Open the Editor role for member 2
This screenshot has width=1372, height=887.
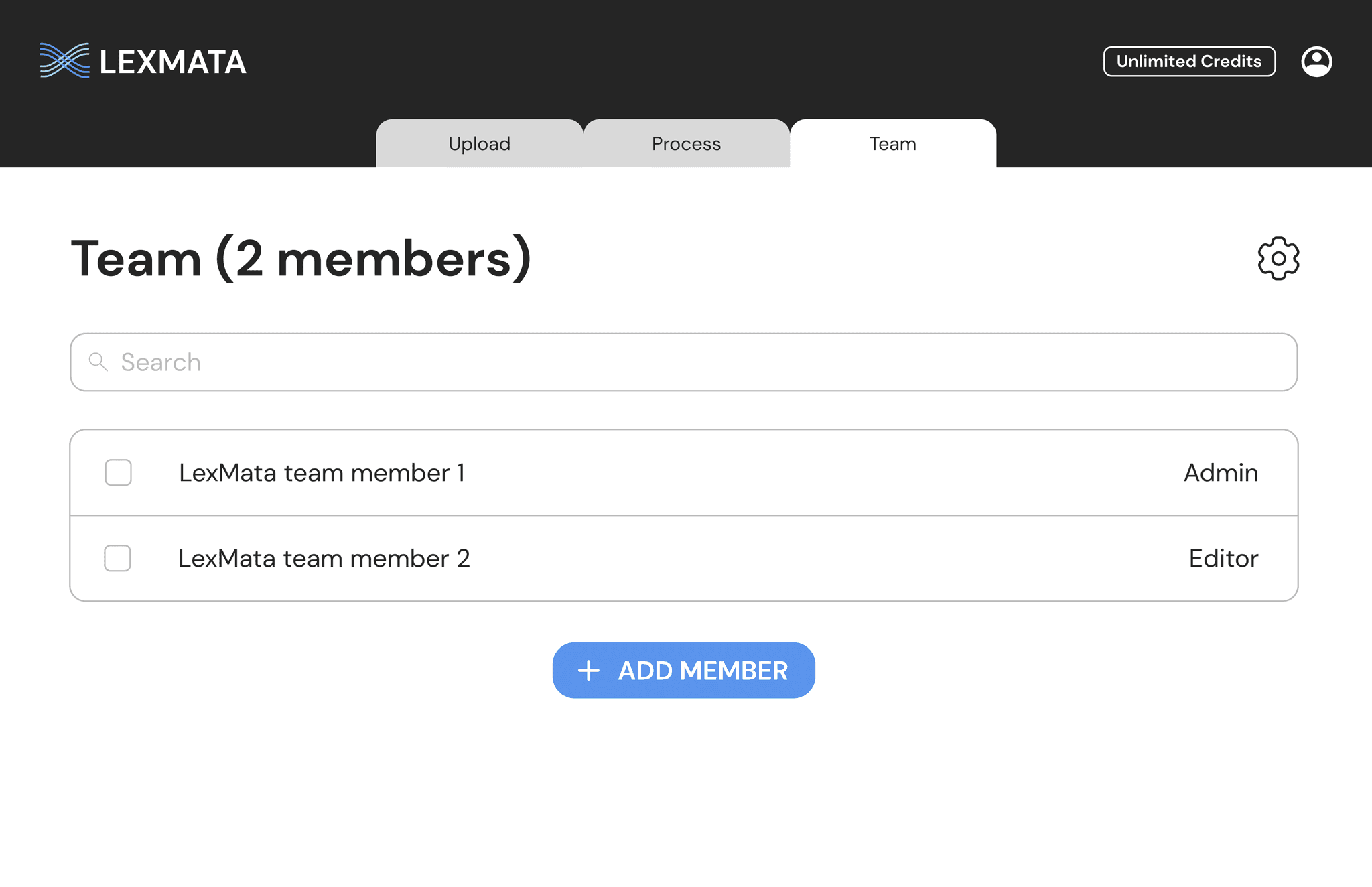pos(1223,559)
